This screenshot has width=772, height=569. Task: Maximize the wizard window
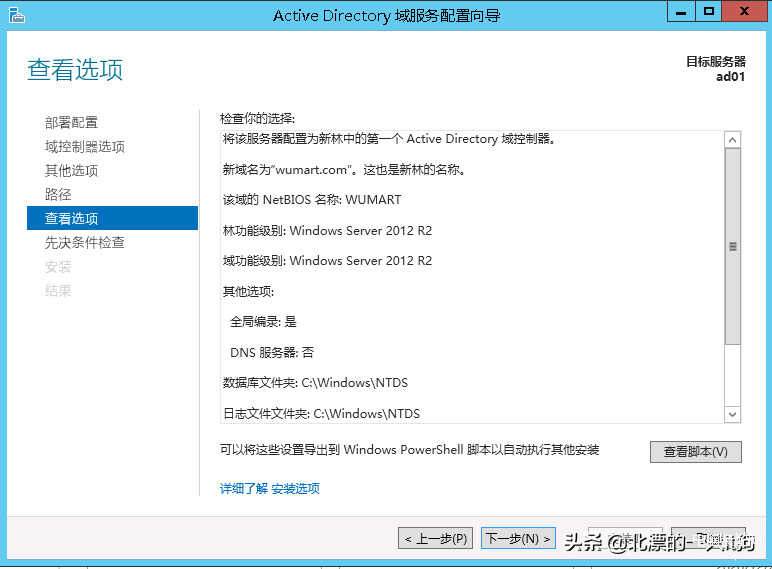pyautogui.click(x=708, y=12)
